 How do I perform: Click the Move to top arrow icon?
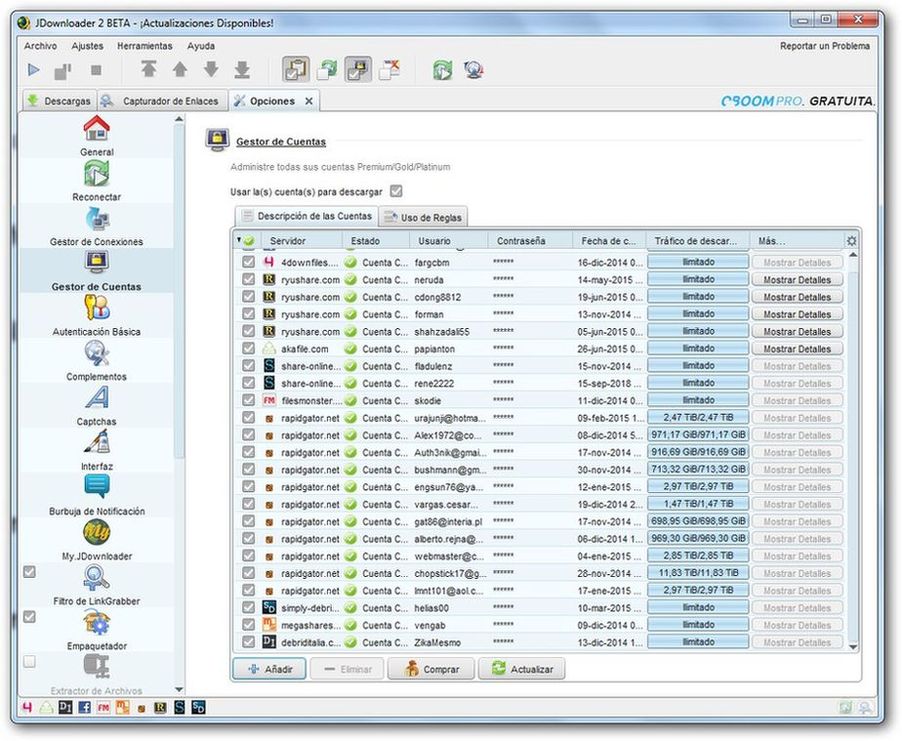coord(148,70)
